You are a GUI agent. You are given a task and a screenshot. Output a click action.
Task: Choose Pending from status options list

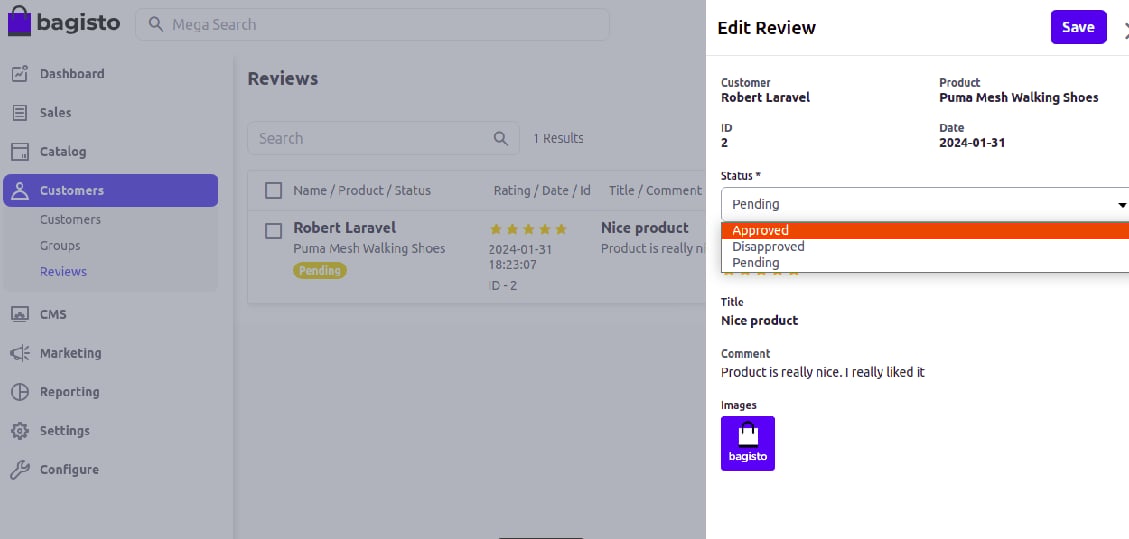(925, 263)
